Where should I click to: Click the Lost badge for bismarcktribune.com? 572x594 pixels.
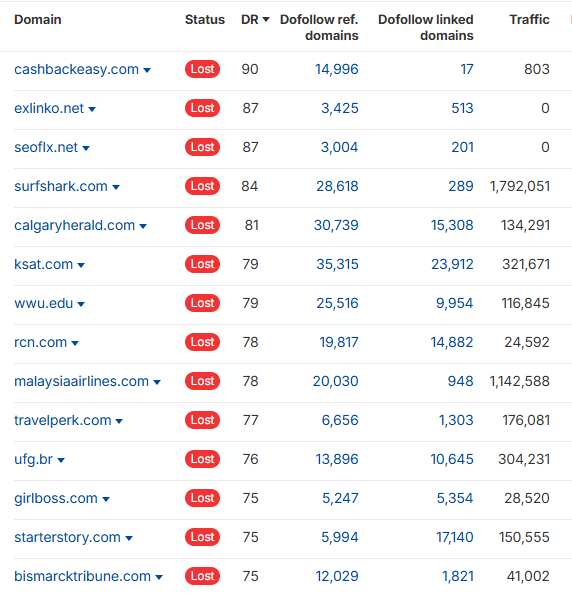[x=202, y=577]
